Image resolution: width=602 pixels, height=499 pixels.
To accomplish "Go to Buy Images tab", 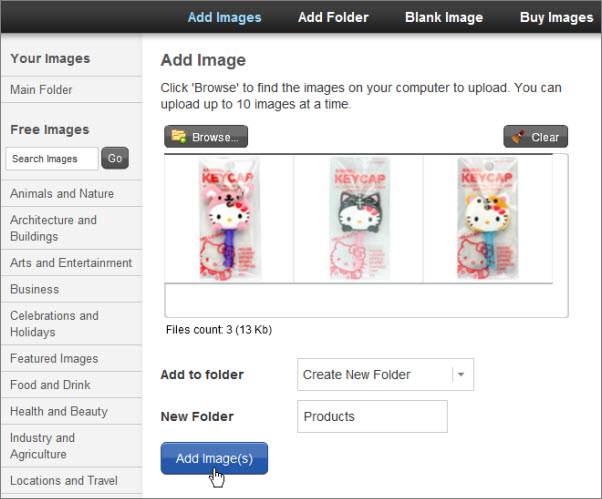I will (556, 17).
